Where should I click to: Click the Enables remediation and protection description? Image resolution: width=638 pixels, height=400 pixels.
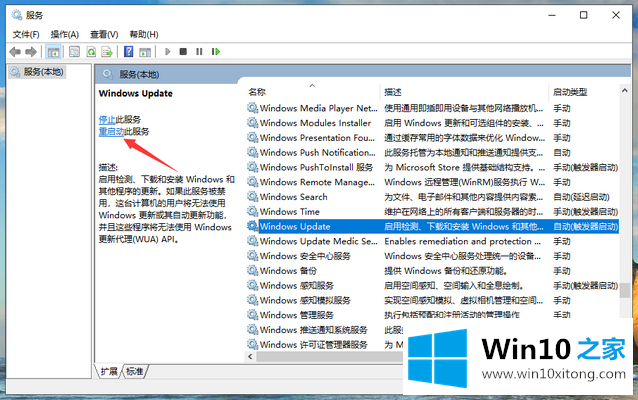[x=462, y=241]
